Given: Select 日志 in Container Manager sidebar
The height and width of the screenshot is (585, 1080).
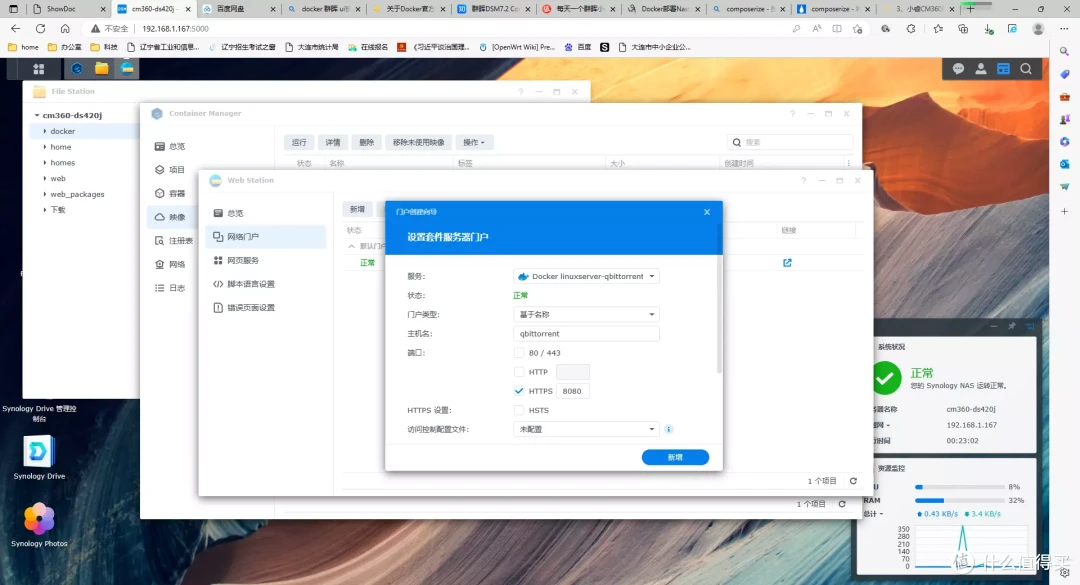Looking at the screenshot, I should point(170,288).
